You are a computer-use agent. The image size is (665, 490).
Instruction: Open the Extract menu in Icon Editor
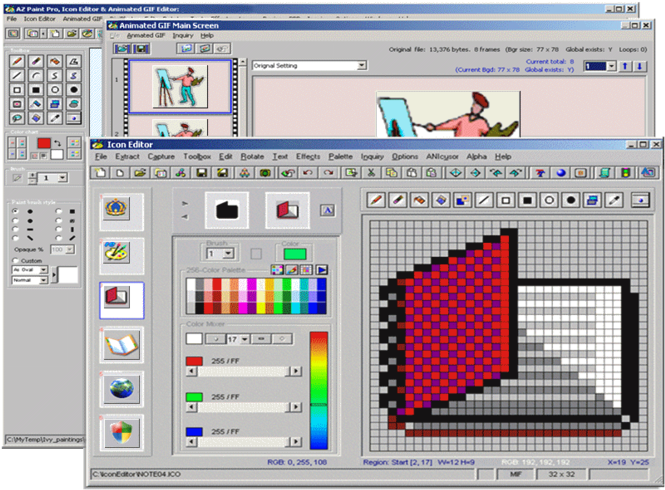pyautogui.click(x=127, y=157)
